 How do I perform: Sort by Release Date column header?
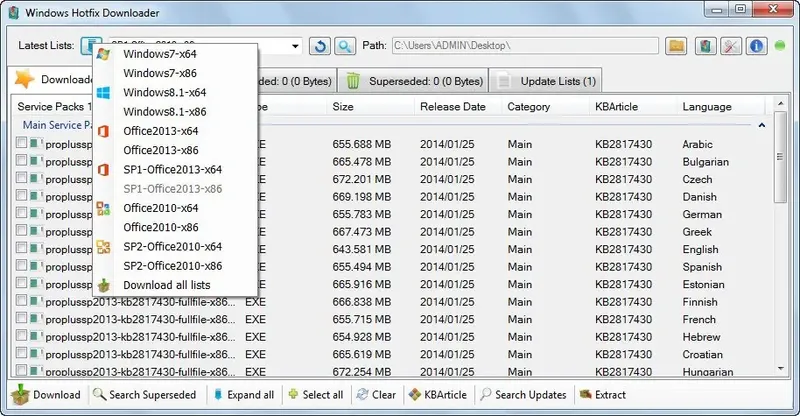[458, 107]
